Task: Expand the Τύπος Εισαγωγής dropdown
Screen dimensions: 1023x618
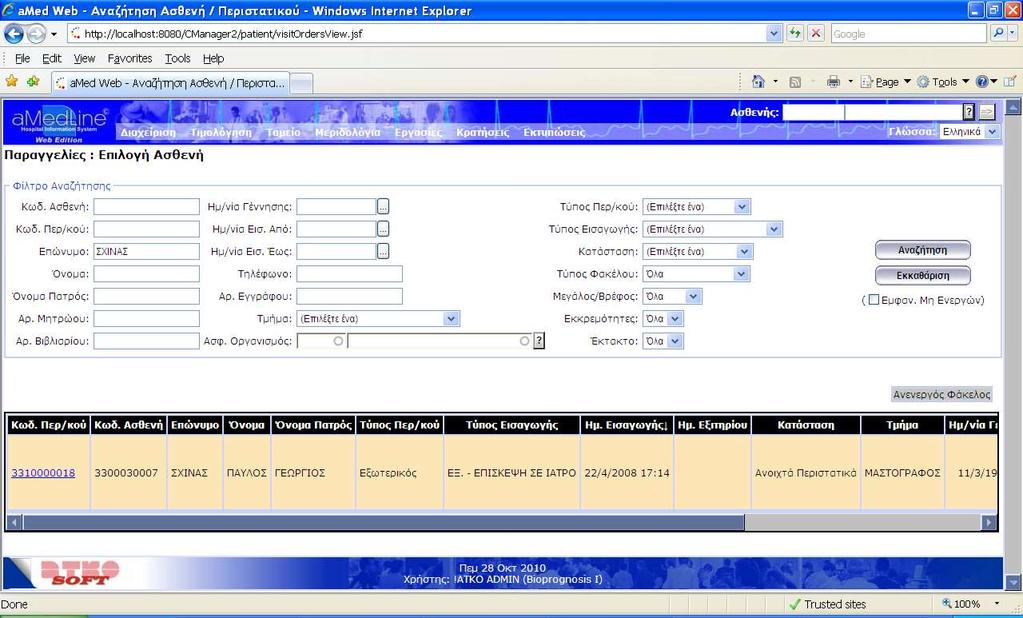Action: click(774, 229)
